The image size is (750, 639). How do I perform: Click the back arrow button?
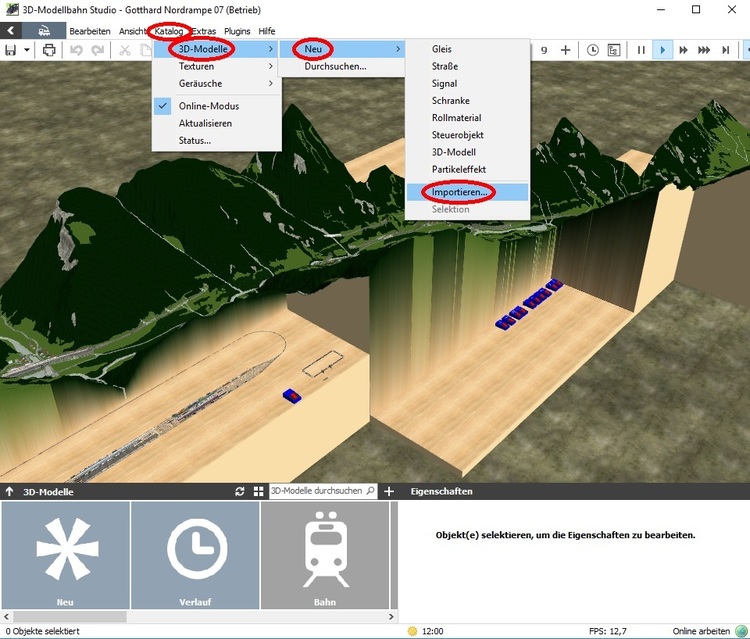[11, 31]
